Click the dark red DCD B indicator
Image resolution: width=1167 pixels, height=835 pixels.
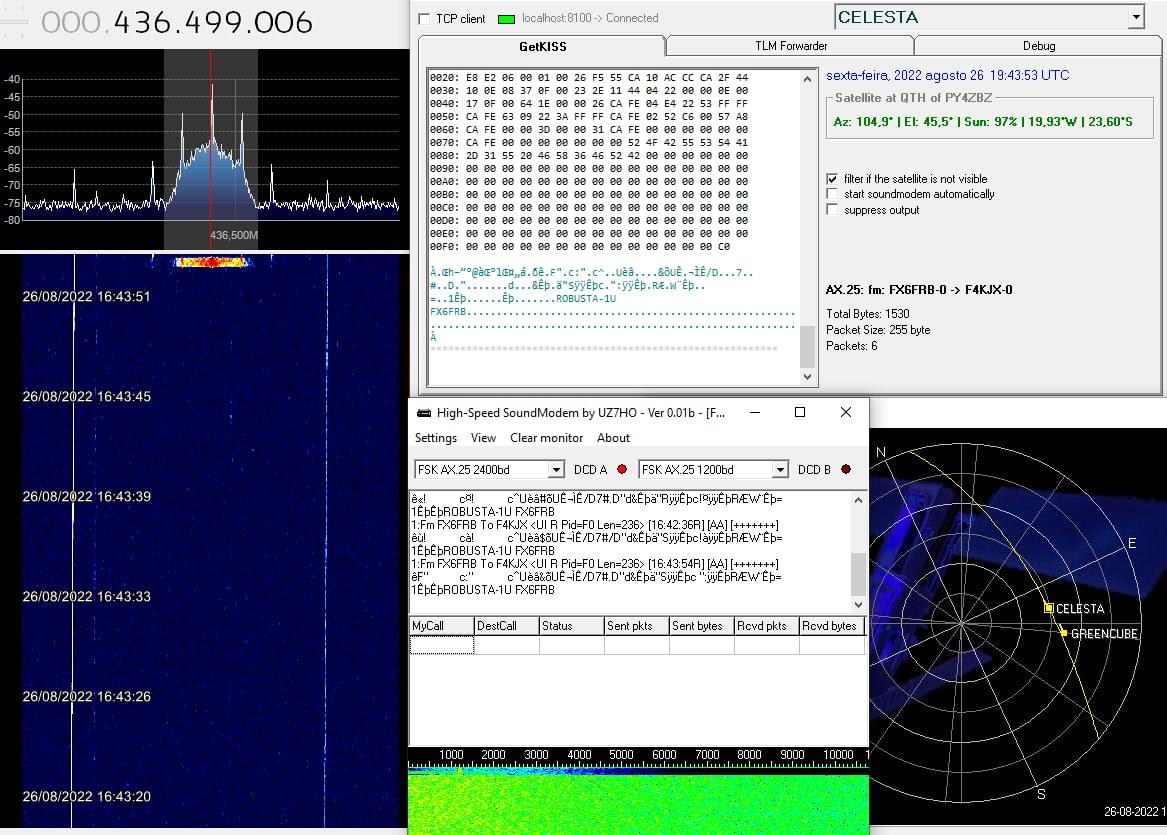tap(846, 469)
